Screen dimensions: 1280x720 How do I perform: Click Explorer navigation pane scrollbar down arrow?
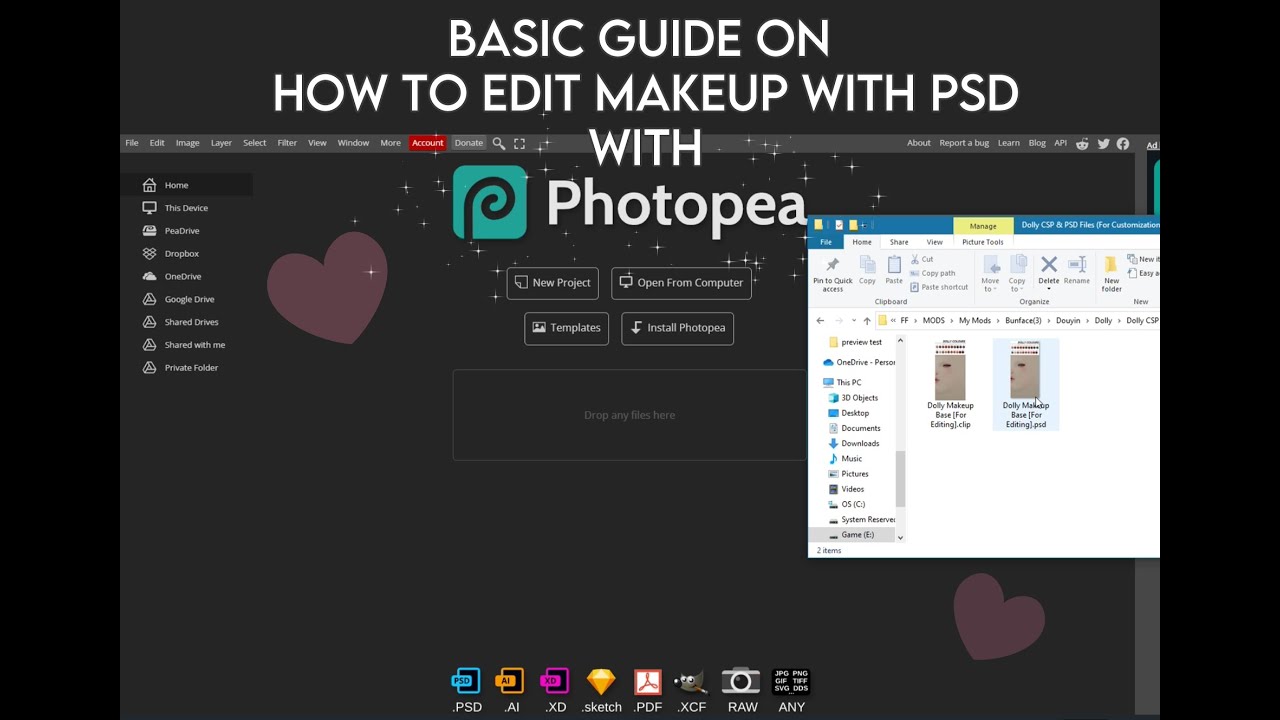click(x=900, y=537)
